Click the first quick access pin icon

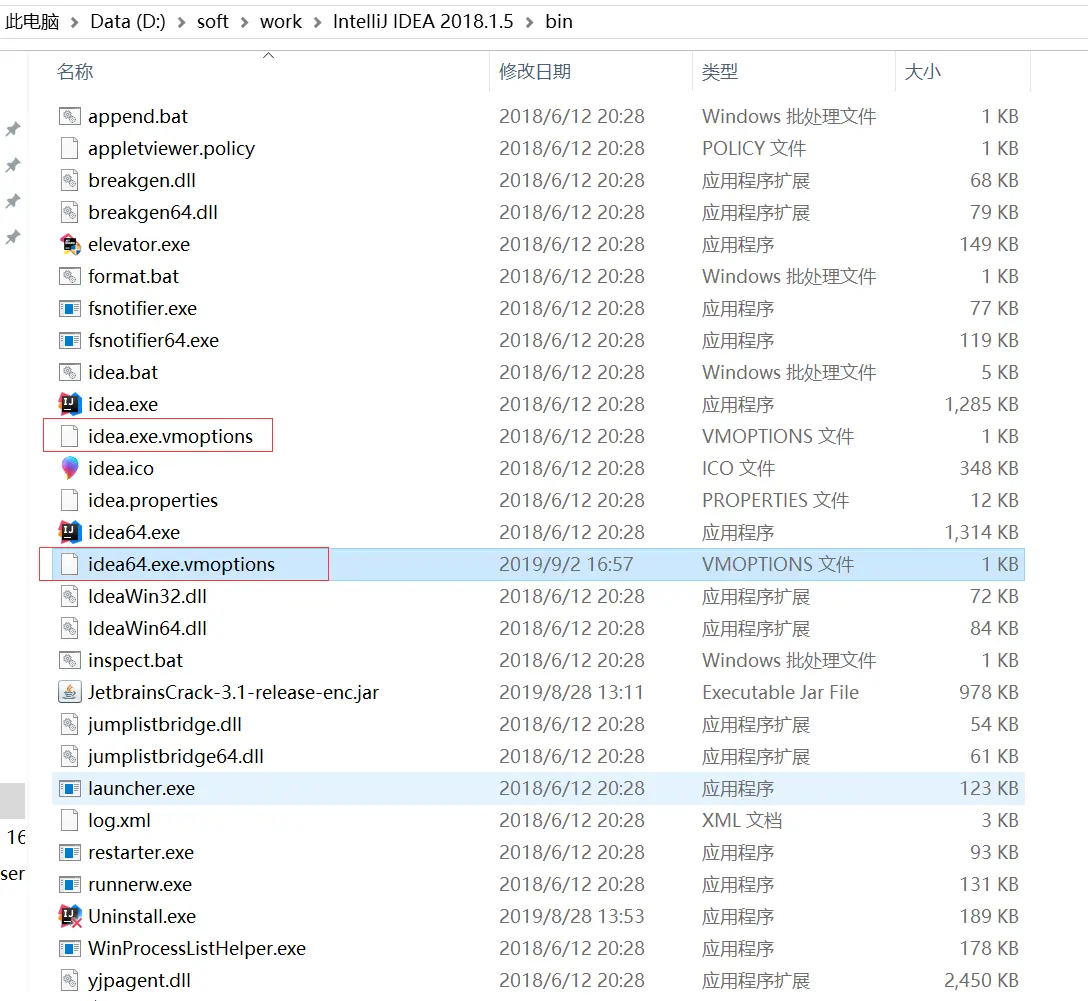pyautogui.click(x=12, y=129)
